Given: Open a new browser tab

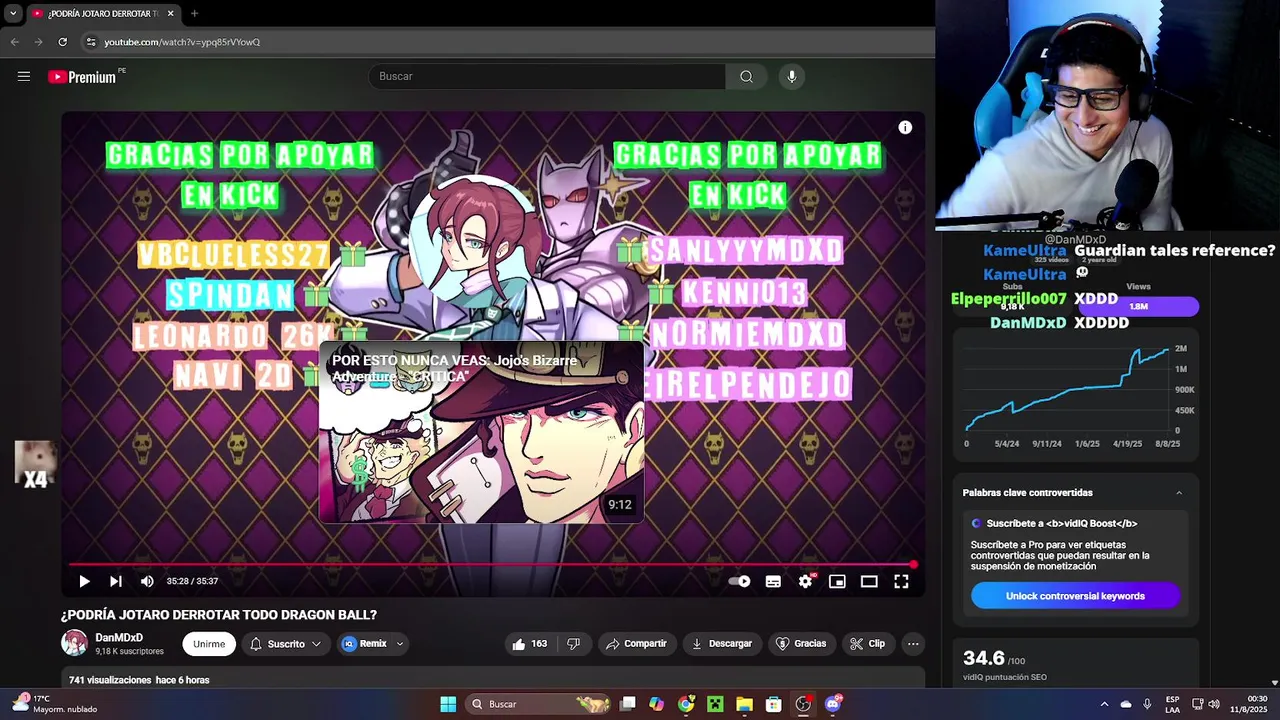Looking at the screenshot, I should (194, 13).
